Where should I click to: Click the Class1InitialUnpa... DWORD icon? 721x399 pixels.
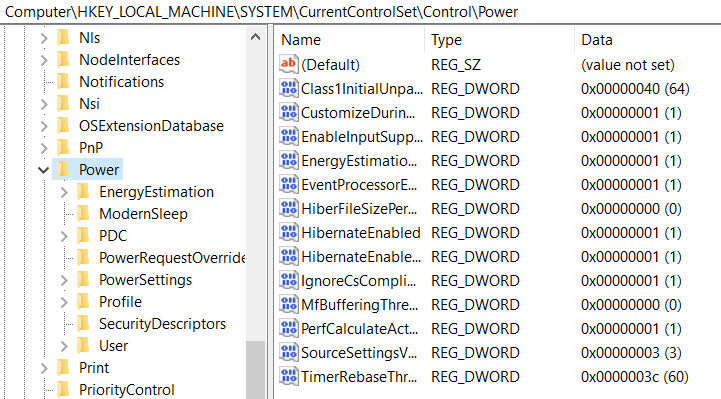tap(289, 88)
